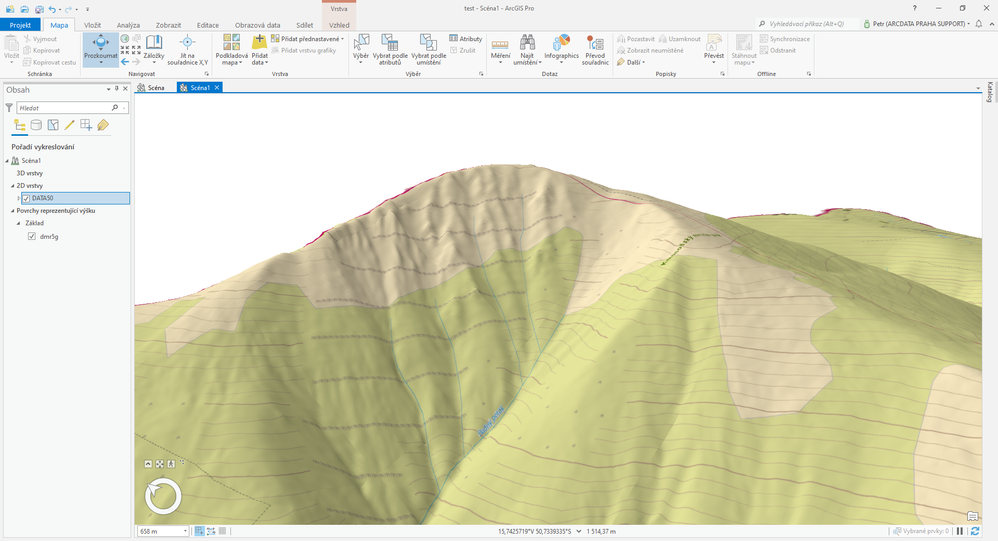Collapse the 2D vrstvy group
Image resolution: width=998 pixels, height=541 pixels.
(x=13, y=185)
